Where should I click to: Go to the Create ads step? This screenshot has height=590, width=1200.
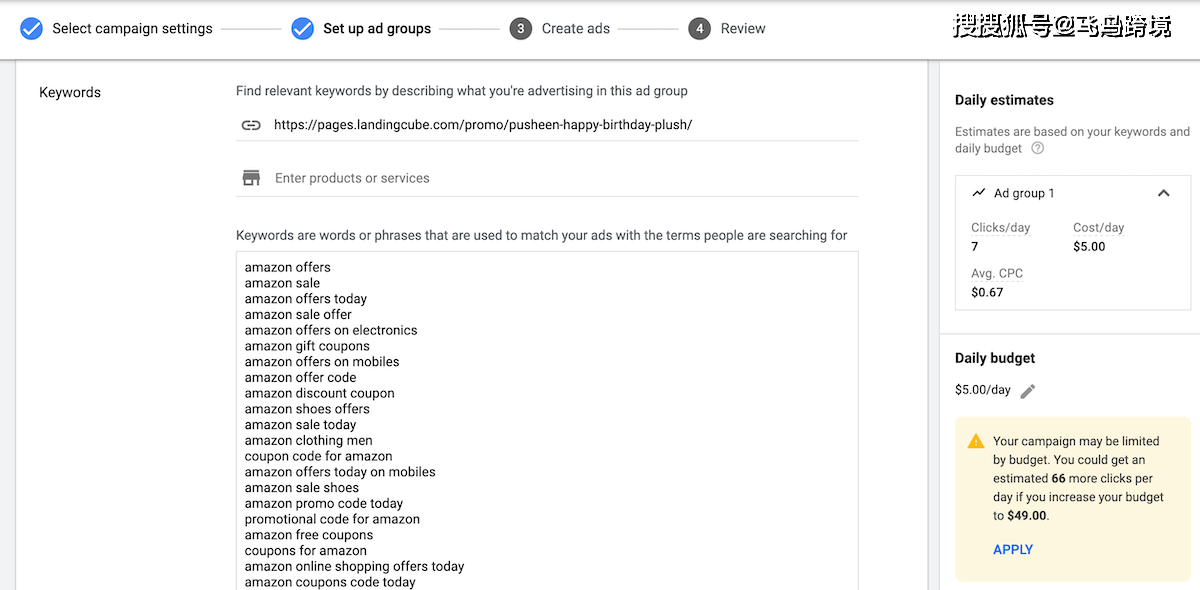(576, 28)
